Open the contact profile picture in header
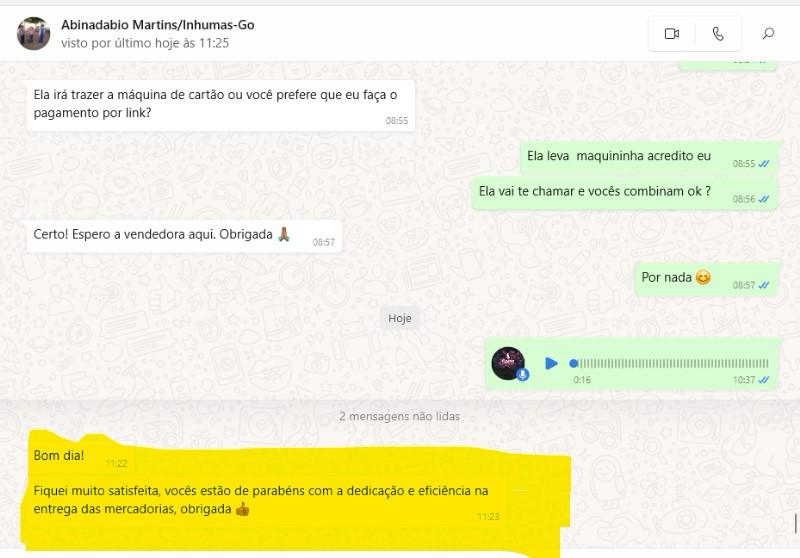This screenshot has width=800, height=558. tap(34, 34)
